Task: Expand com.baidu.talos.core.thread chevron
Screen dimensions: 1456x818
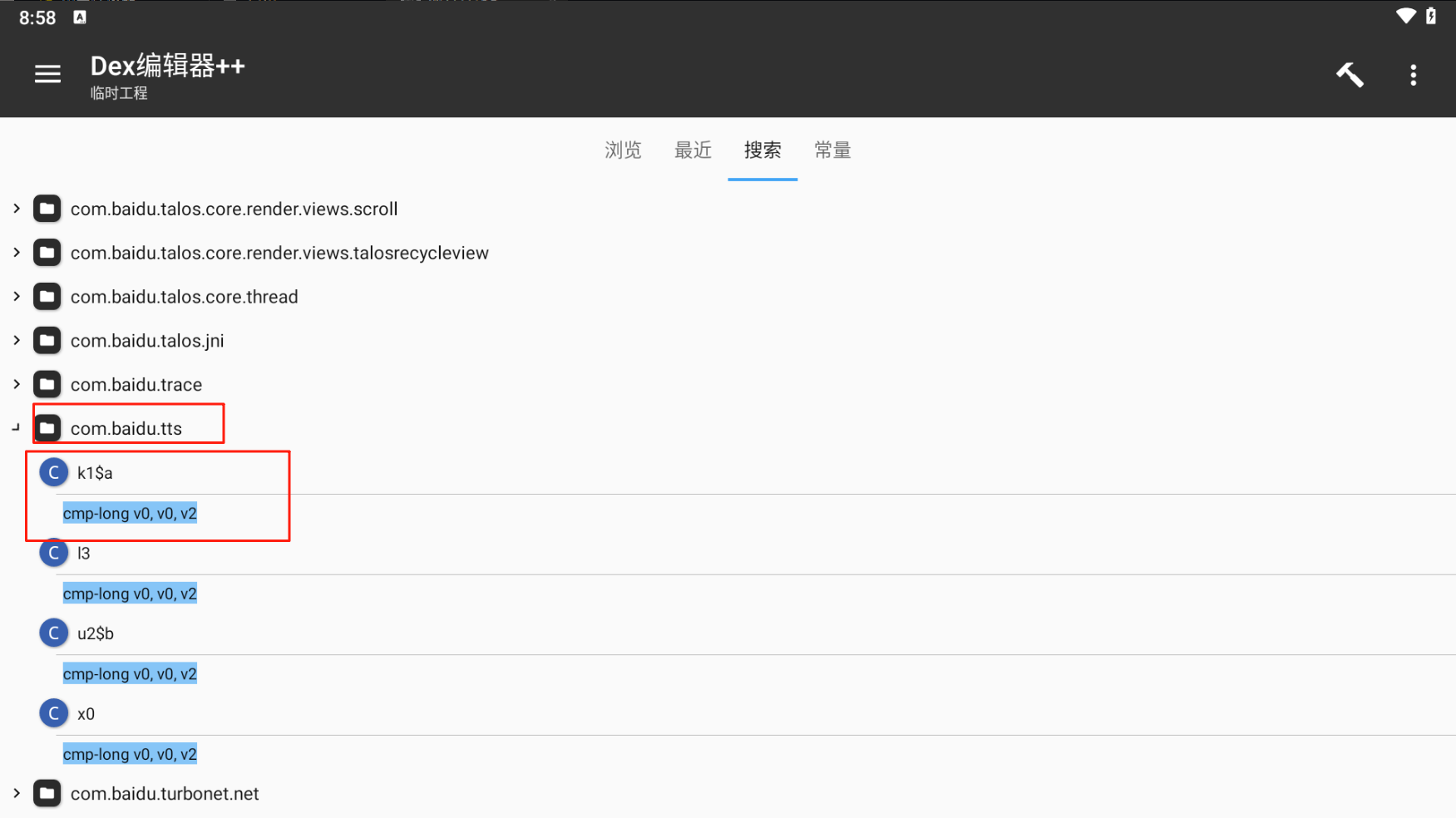Action: (x=17, y=297)
